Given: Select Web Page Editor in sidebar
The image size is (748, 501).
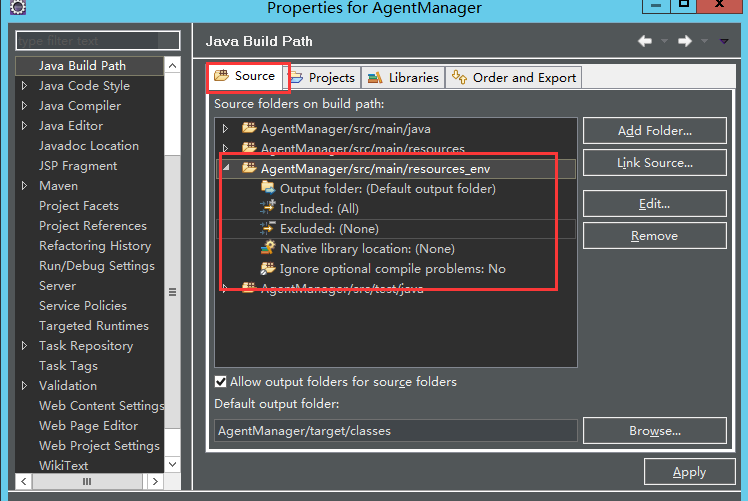Looking at the screenshot, I should [88, 426].
